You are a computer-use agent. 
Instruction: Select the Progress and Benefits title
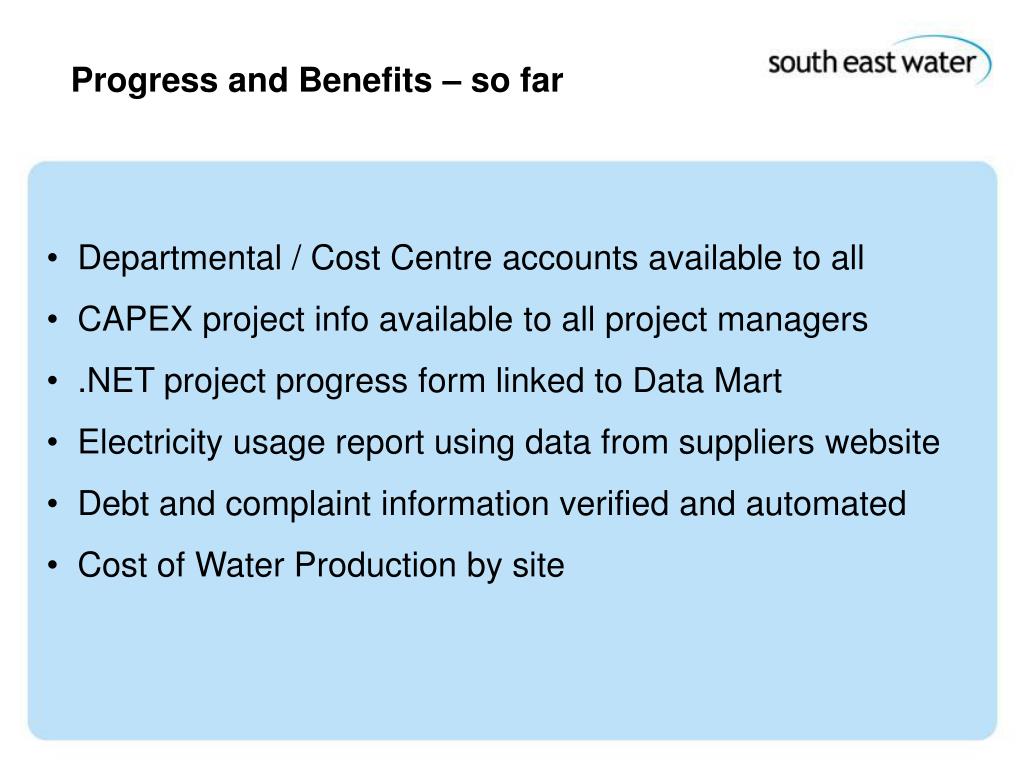[x=317, y=80]
